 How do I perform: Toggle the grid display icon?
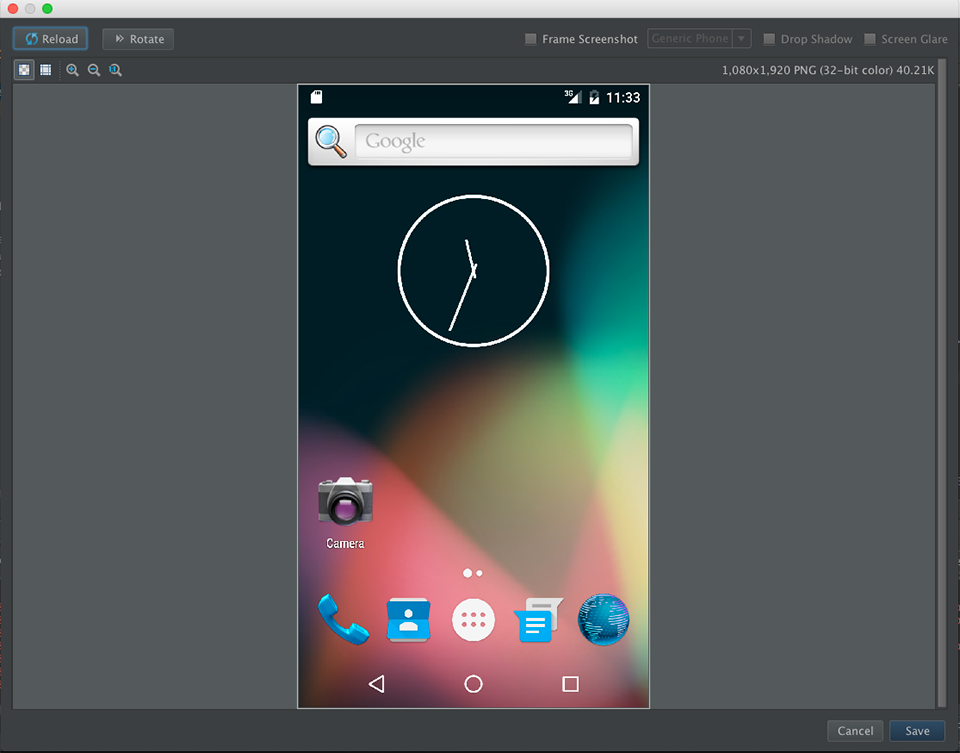click(46, 70)
